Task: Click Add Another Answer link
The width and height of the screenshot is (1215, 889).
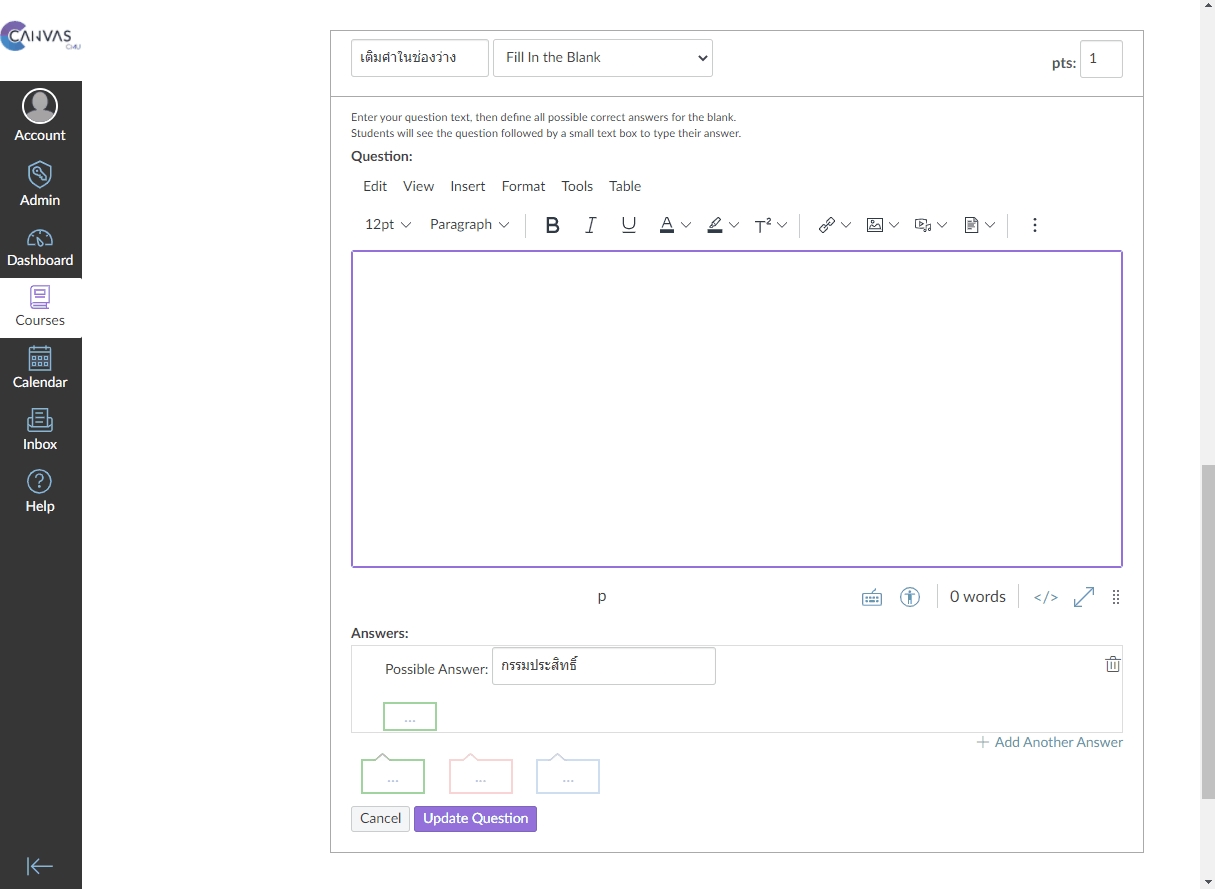Action: pyautogui.click(x=1049, y=742)
